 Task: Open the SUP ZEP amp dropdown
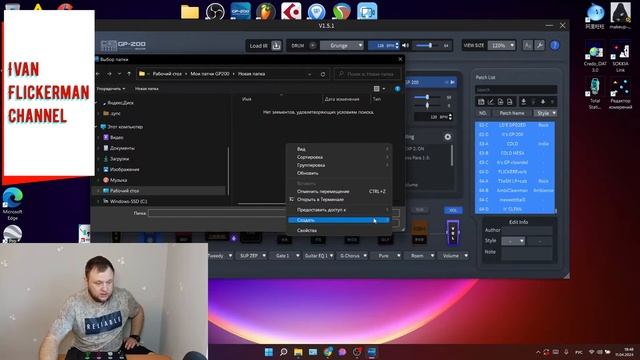251,256
